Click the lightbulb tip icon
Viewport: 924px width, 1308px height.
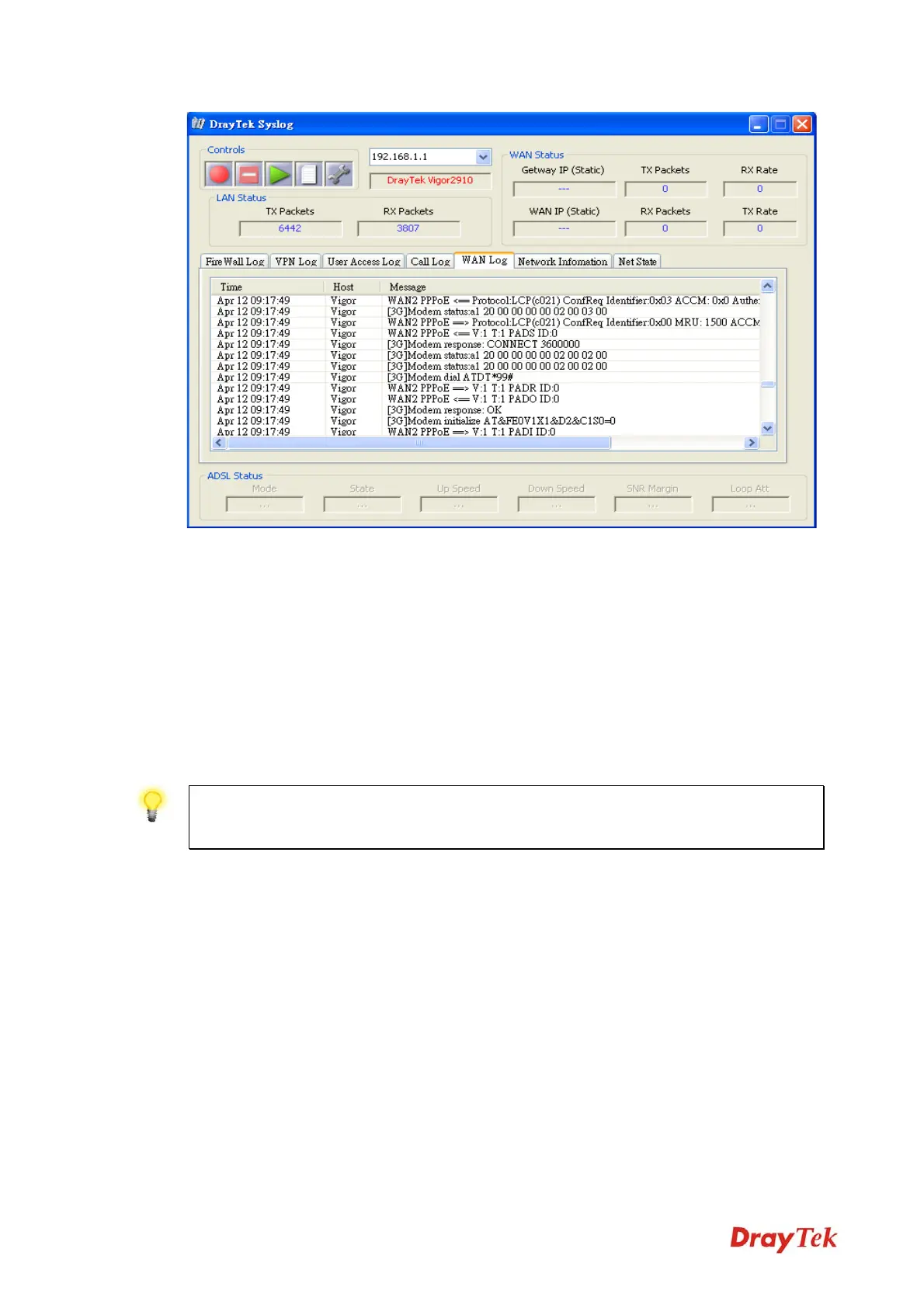tap(152, 805)
